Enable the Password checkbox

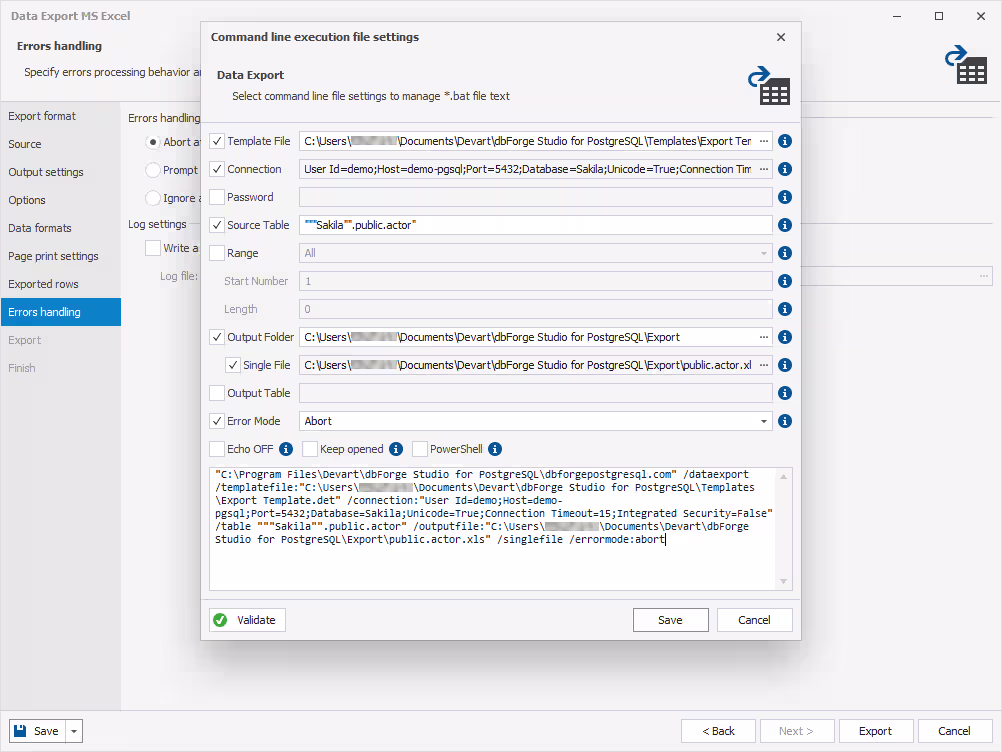coord(217,197)
